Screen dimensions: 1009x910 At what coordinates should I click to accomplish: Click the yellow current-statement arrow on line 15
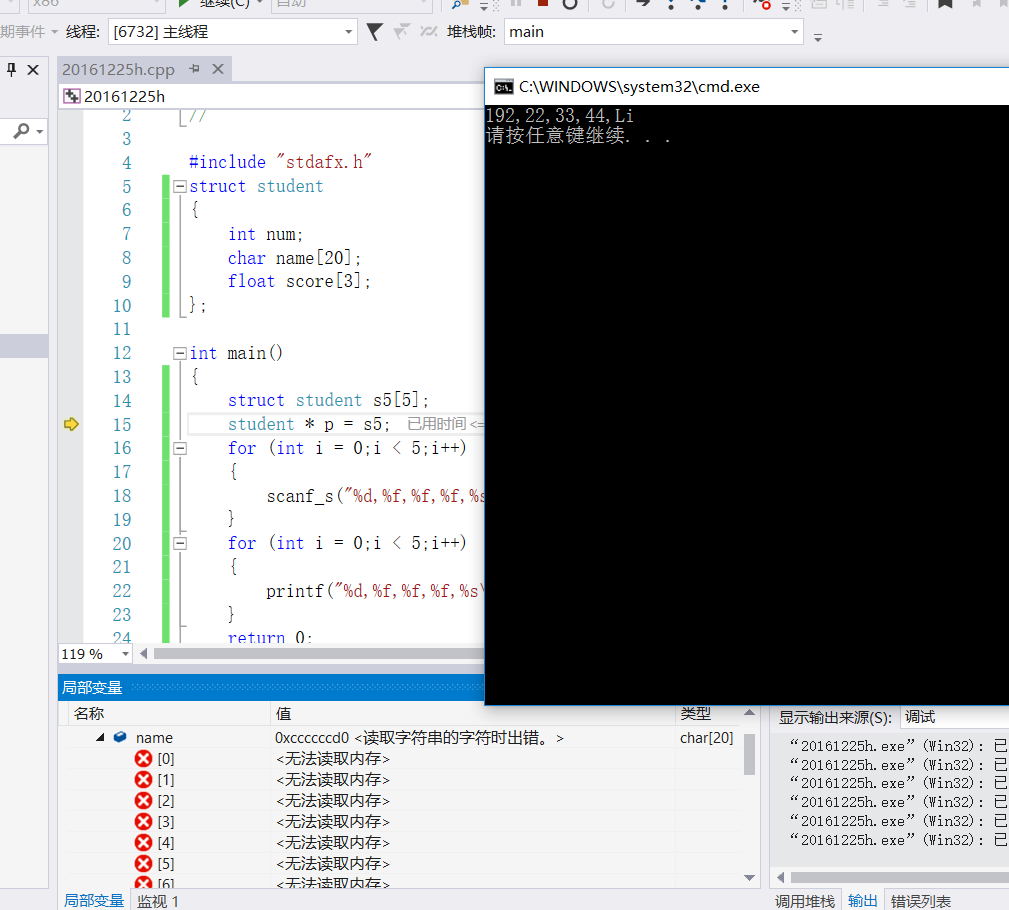tap(71, 424)
